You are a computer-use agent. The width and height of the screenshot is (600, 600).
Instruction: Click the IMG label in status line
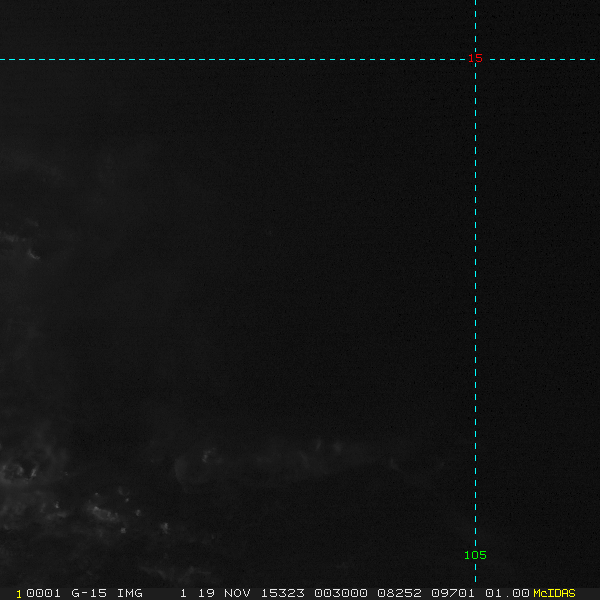coord(129,593)
